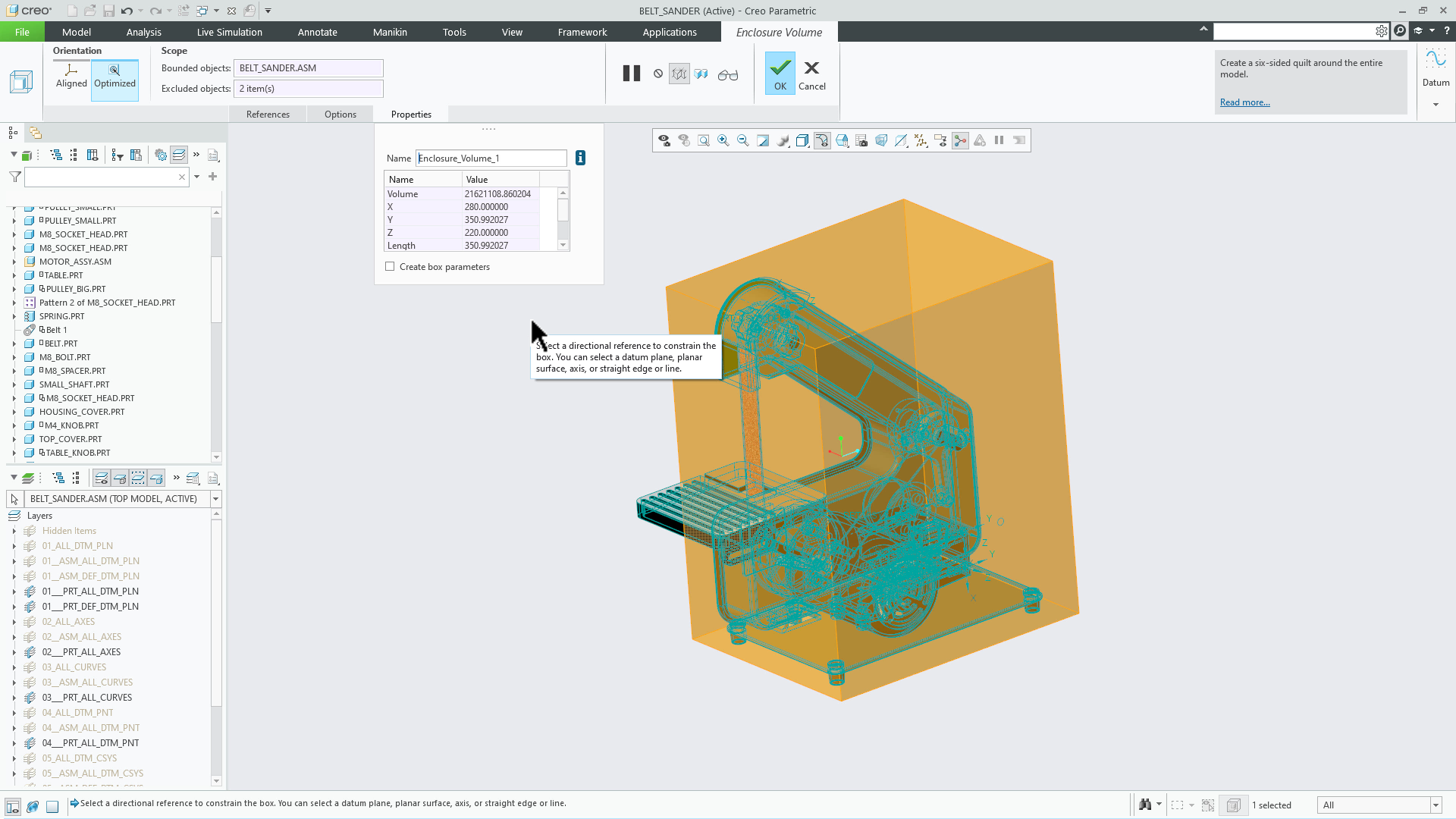The image size is (1456, 819).
Task: Open the Live Simulation menu
Action: [x=228, y=32]
